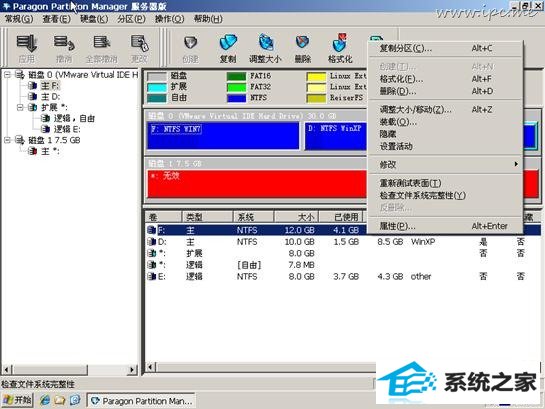The height and width of the screenshot is (409, 545).
Task: Click the 扩展 cyan legend swatch
Action: coord(157,87)
